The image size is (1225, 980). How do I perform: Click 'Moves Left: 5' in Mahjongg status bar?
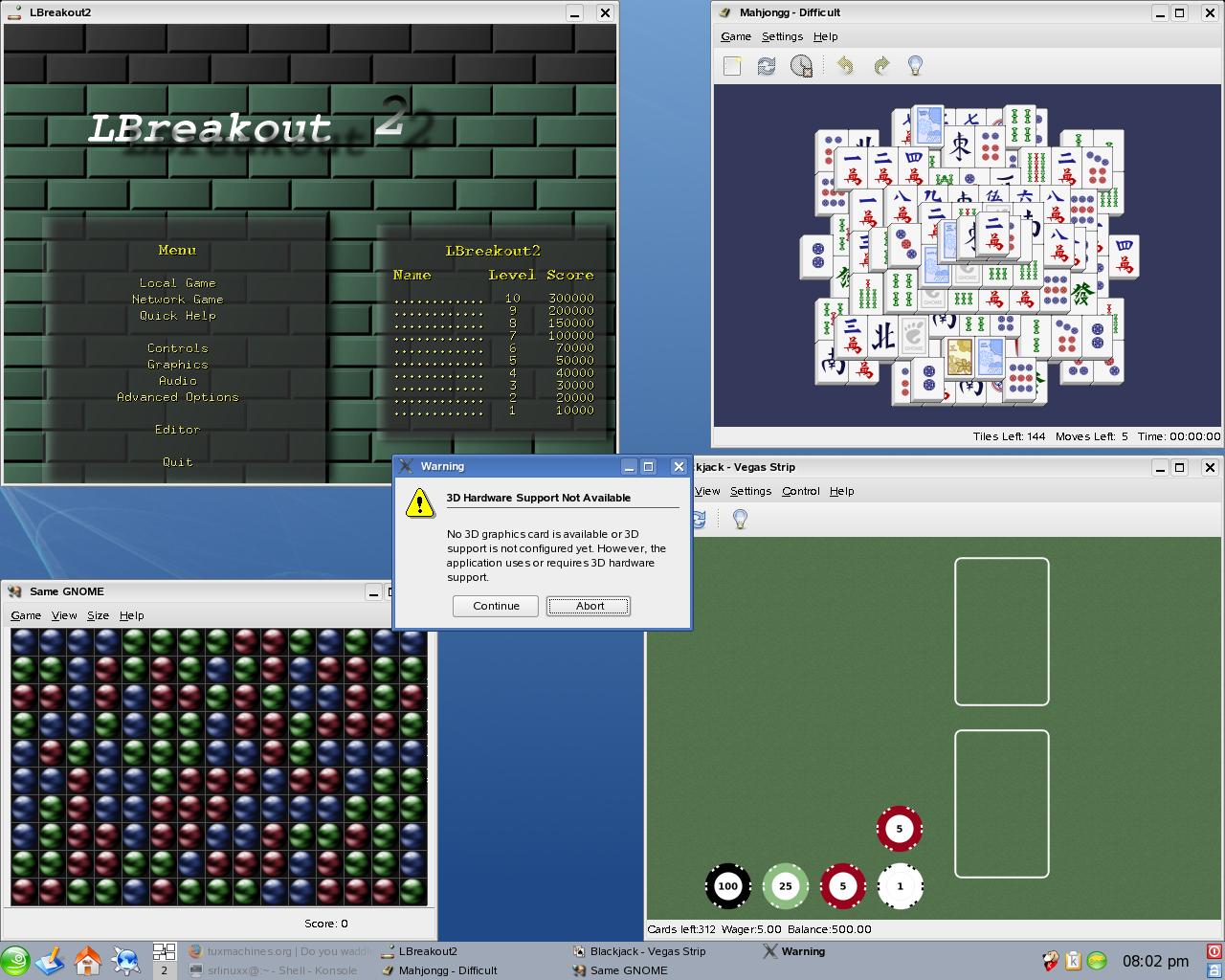click(x=1091, y=436)
